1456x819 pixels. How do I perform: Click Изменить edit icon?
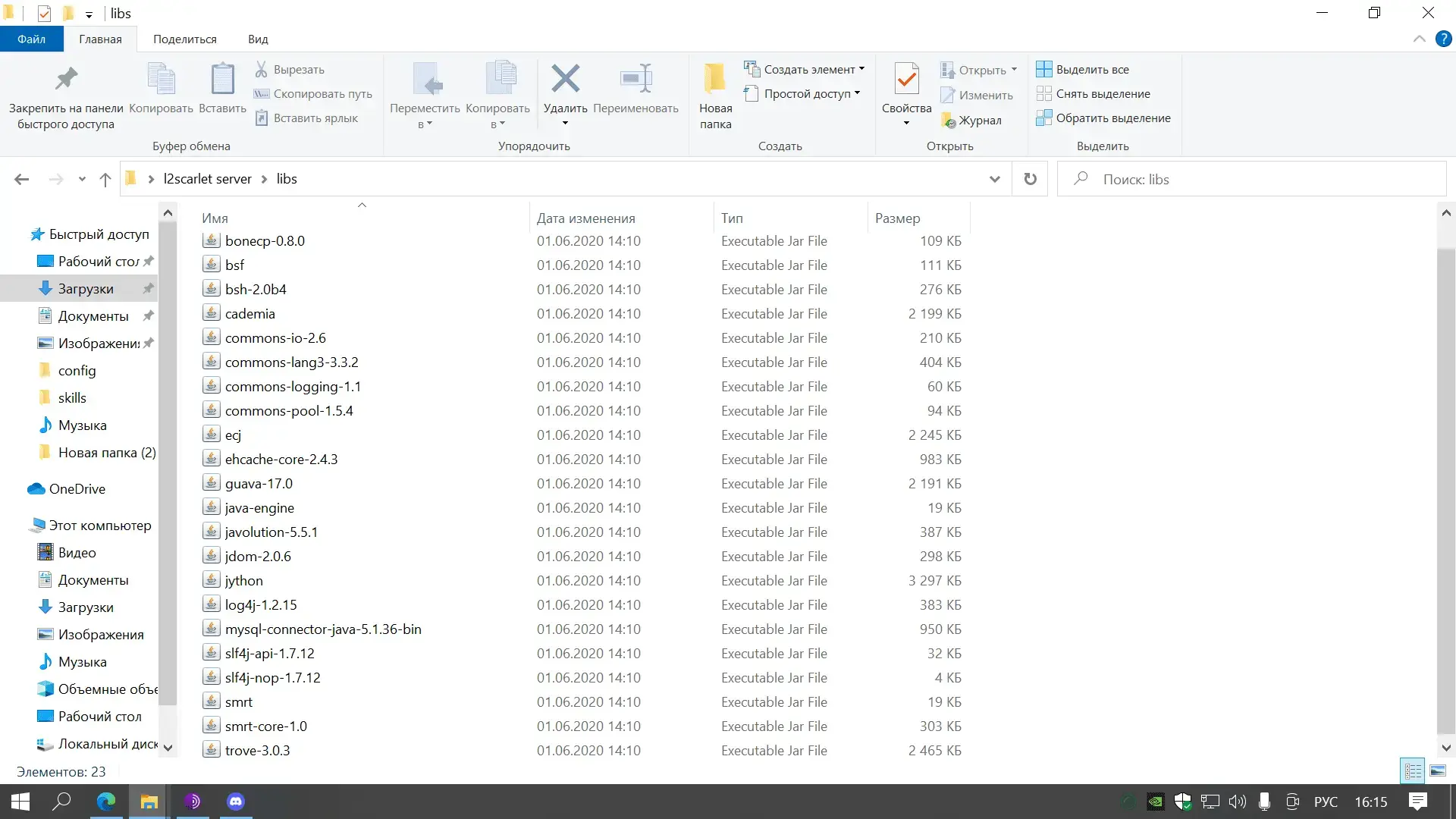[948, 95]
